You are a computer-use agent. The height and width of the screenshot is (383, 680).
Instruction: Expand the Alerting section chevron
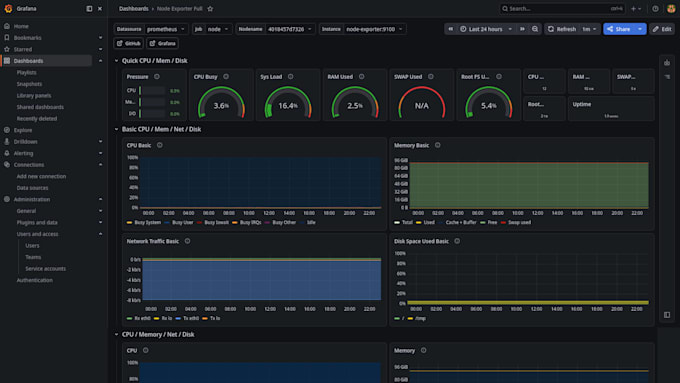pyautogui.click(x=100, y=153)
